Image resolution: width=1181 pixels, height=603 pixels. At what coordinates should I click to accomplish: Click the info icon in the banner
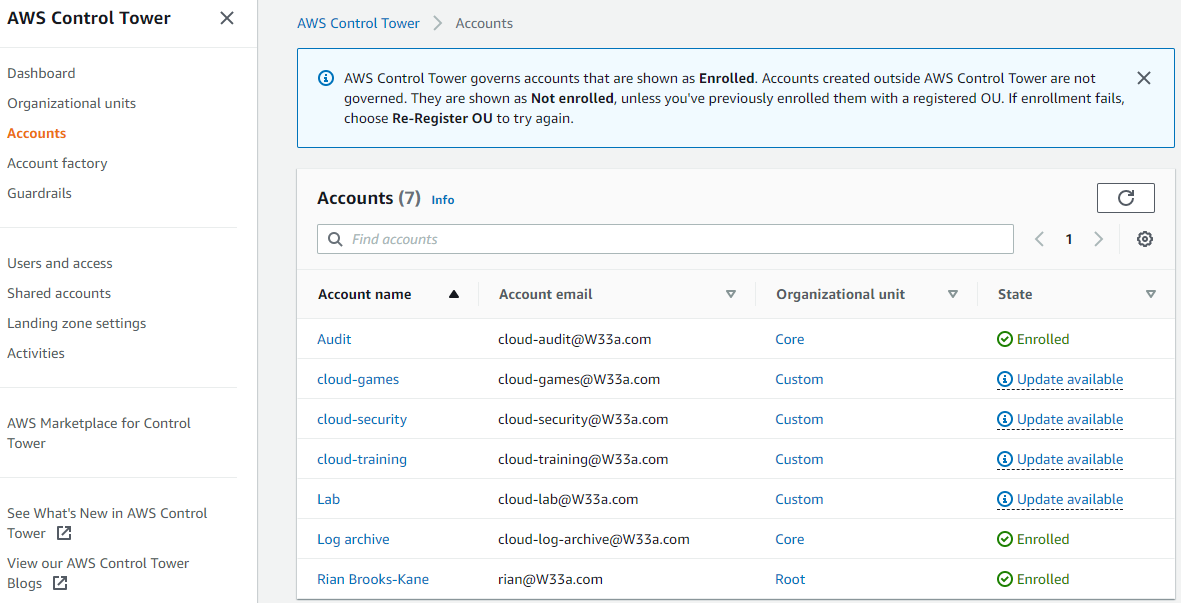pos(326,78)
